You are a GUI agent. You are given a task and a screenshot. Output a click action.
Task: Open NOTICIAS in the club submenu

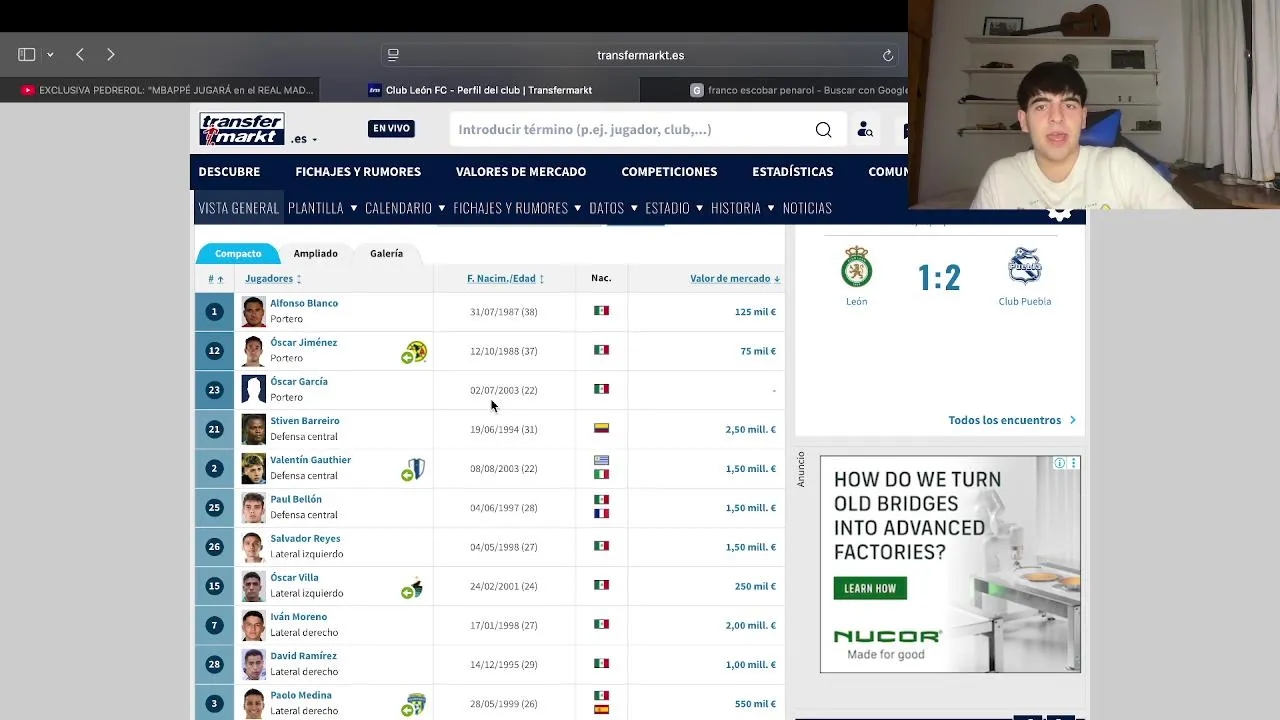pyautogui.click(x=807, y=208)
